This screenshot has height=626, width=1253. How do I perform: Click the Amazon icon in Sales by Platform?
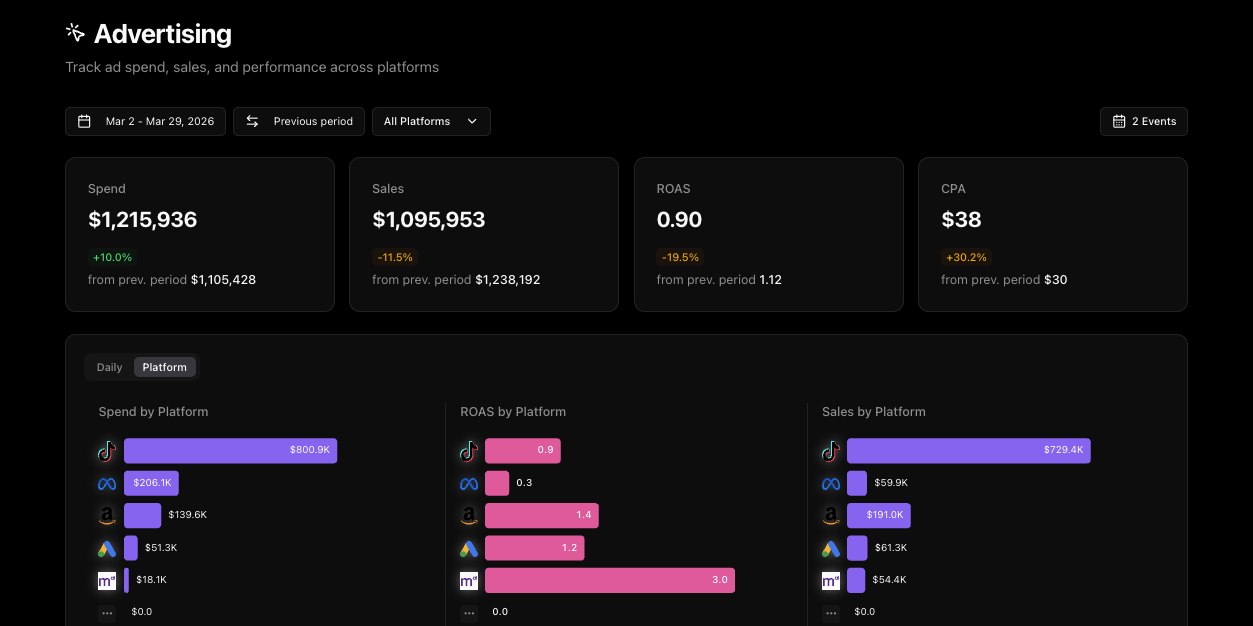830,516
